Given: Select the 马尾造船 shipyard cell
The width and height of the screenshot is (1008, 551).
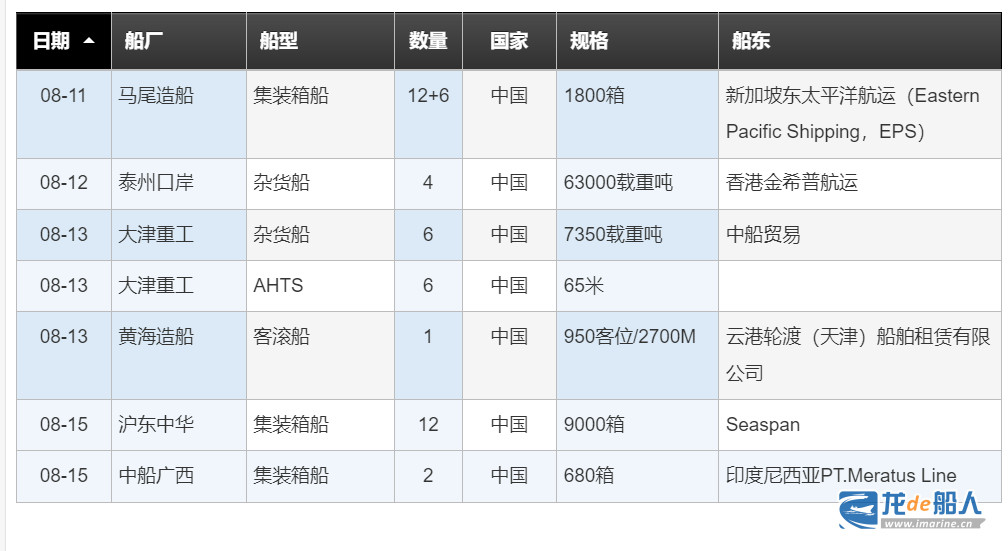Looking at the screenshot, I should tap(179, 114).
